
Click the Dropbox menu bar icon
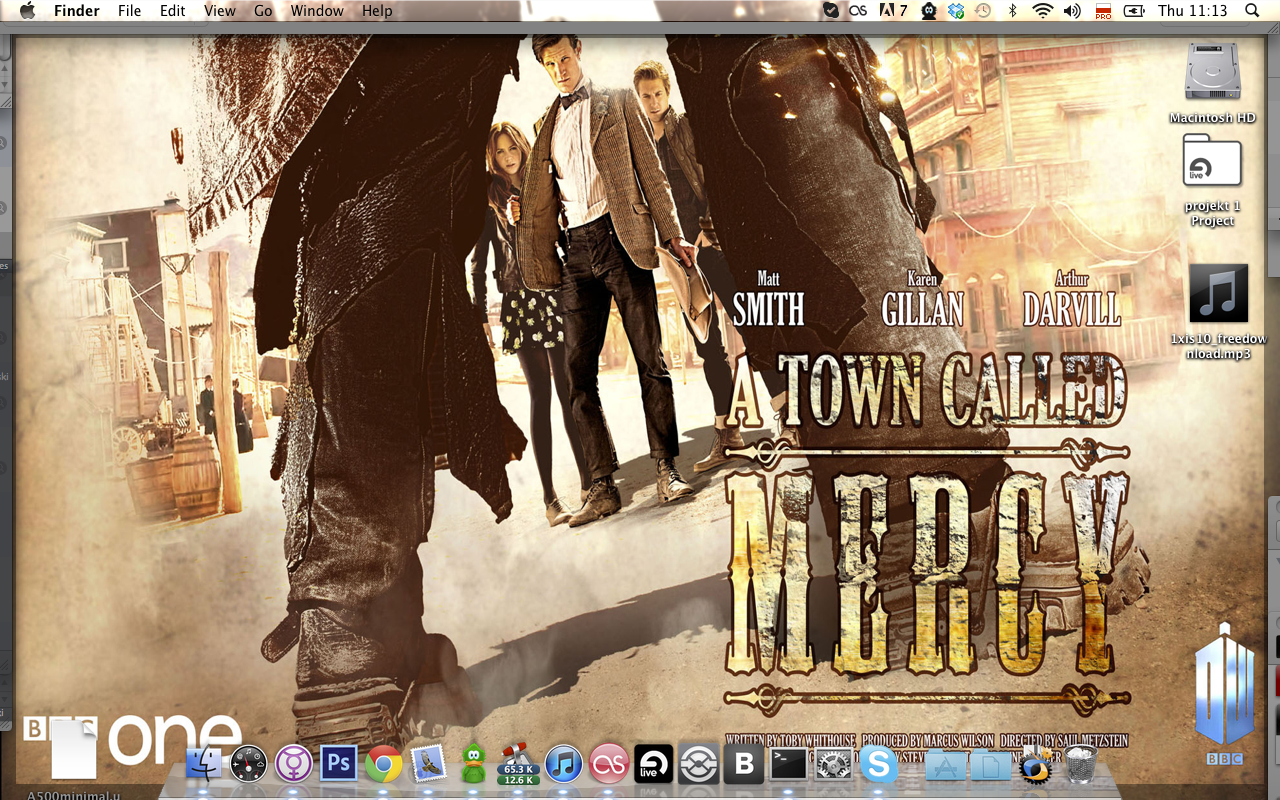coord(956,11)
